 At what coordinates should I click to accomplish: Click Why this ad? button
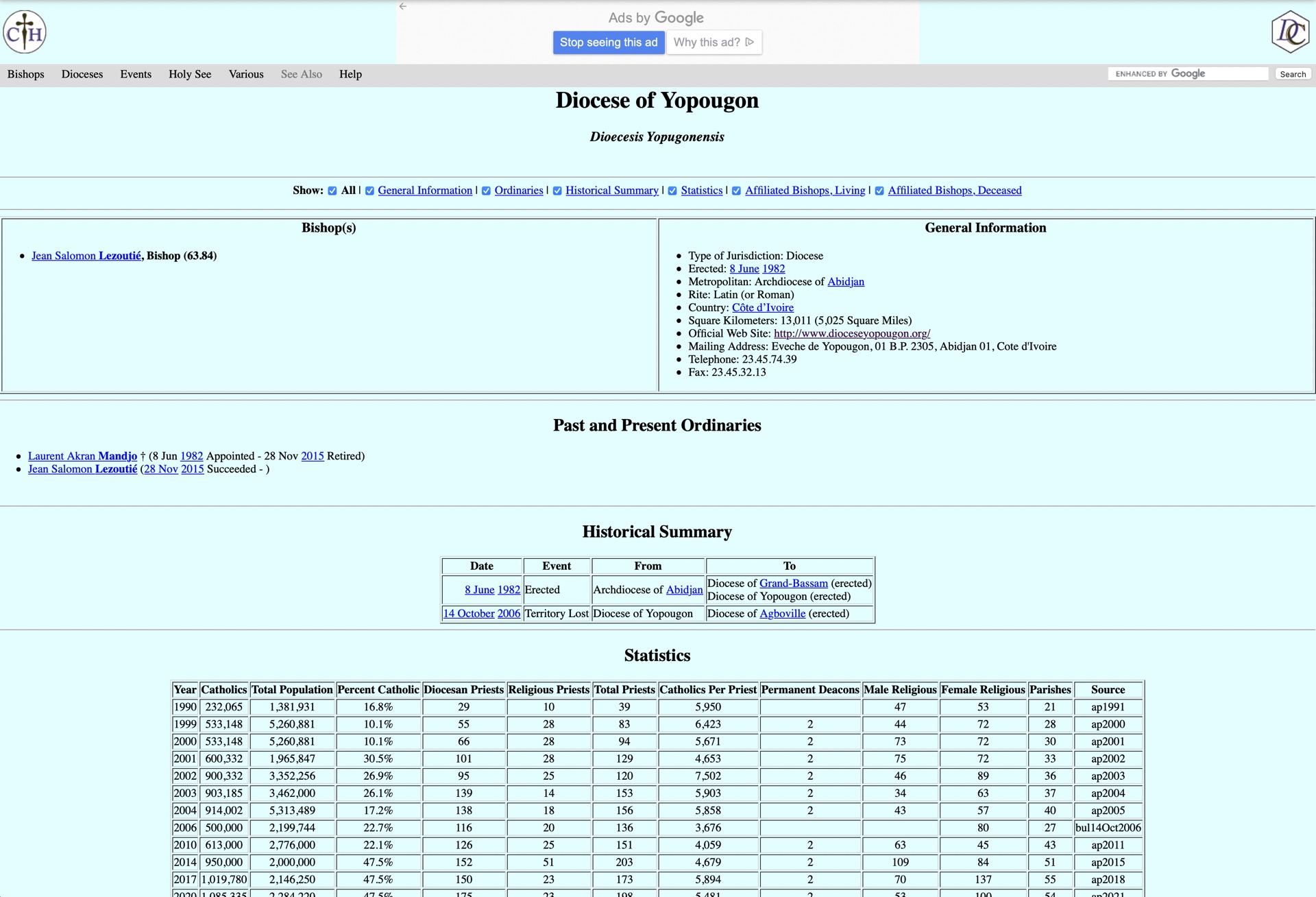coord(714,43)
